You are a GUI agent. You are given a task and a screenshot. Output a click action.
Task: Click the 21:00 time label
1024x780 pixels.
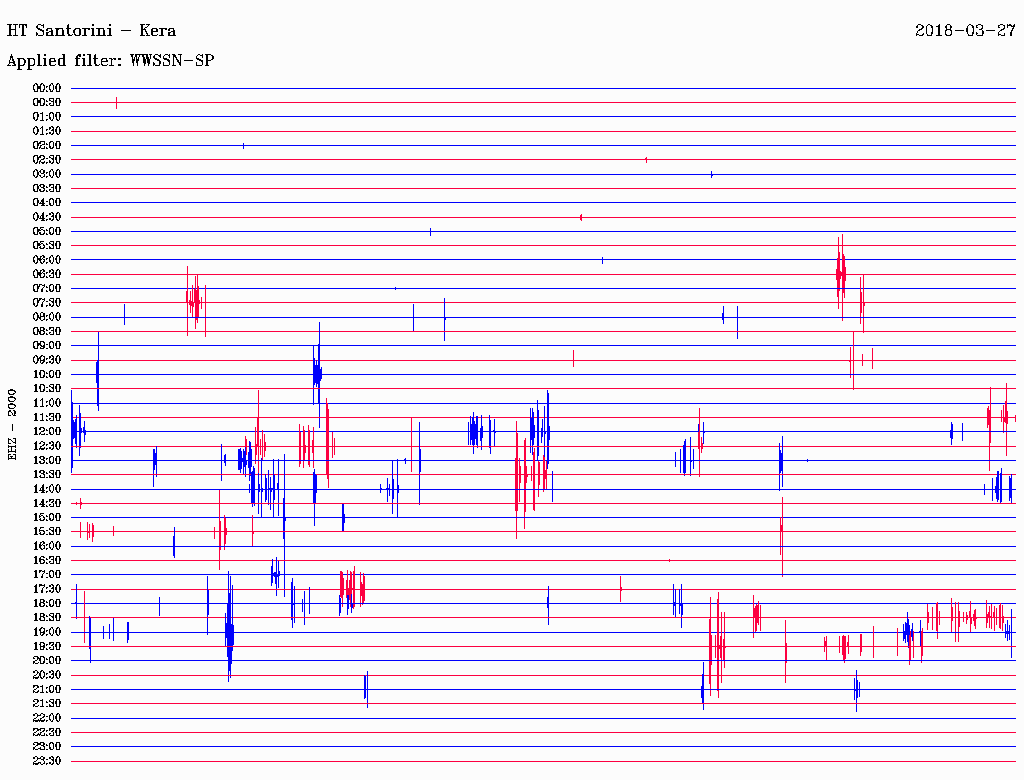pos(47,689)
